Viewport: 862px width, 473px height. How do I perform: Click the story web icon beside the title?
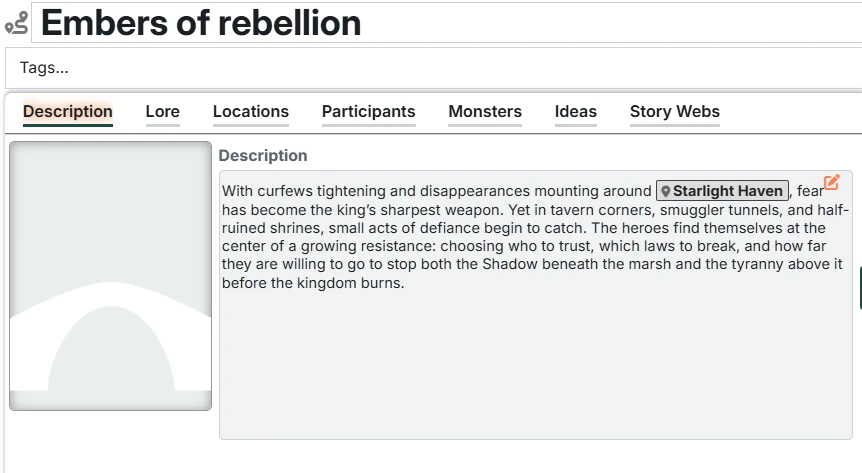point(16,23)
